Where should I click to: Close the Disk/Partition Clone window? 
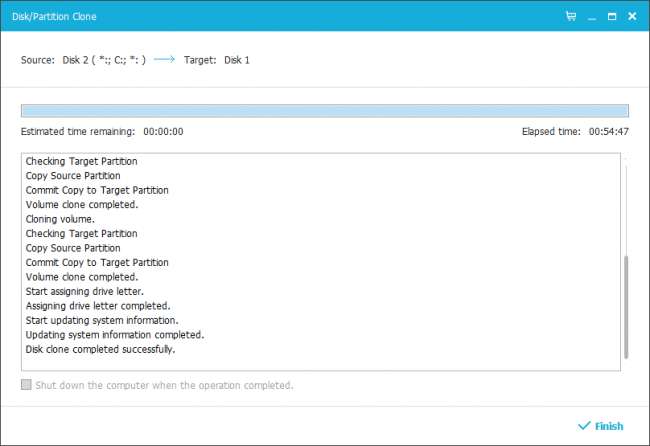(632, 16)
